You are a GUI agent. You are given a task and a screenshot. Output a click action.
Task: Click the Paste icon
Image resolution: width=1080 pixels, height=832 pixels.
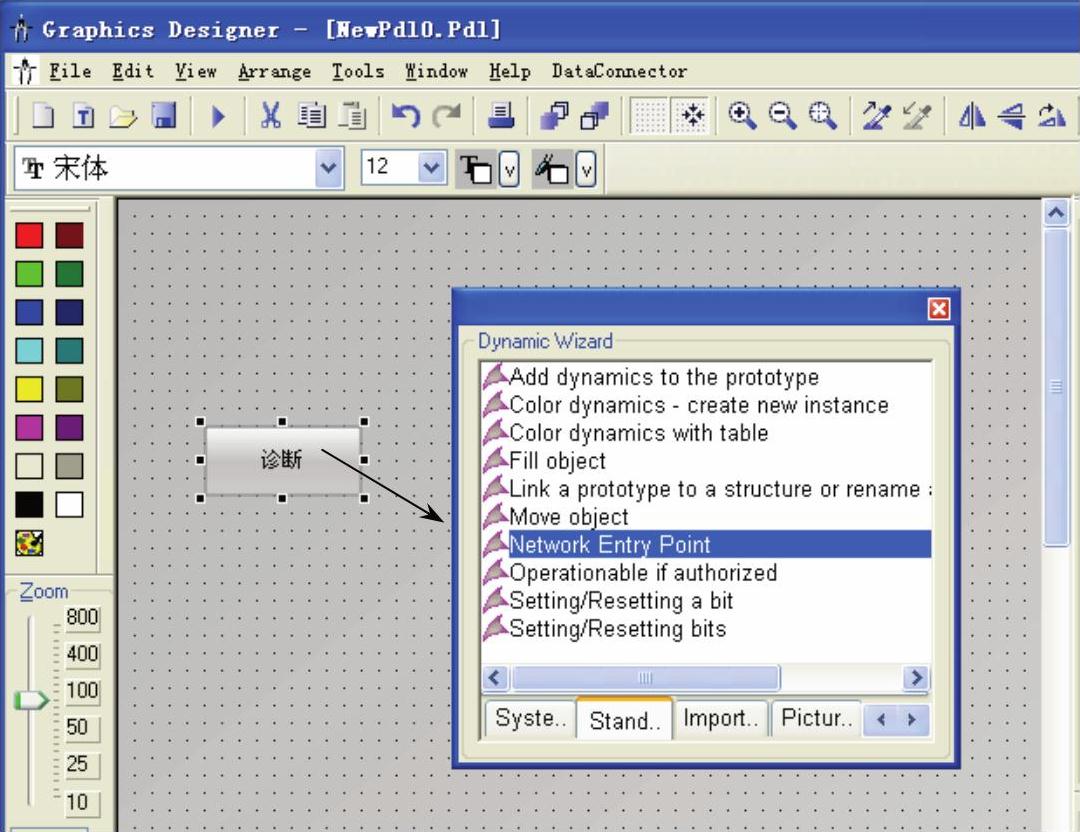(352, 115)
